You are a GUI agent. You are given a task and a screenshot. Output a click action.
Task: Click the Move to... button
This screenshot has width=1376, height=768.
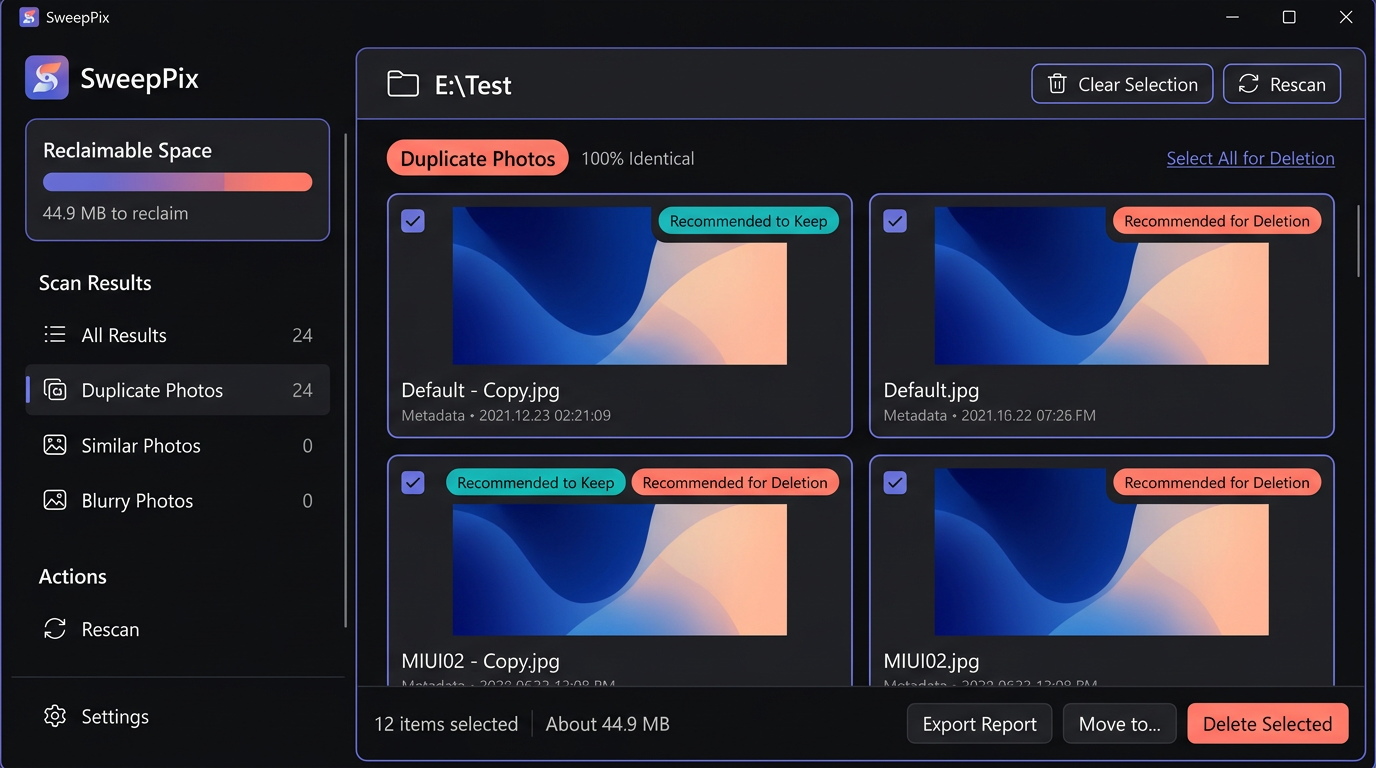click(x=1119, y=724)
